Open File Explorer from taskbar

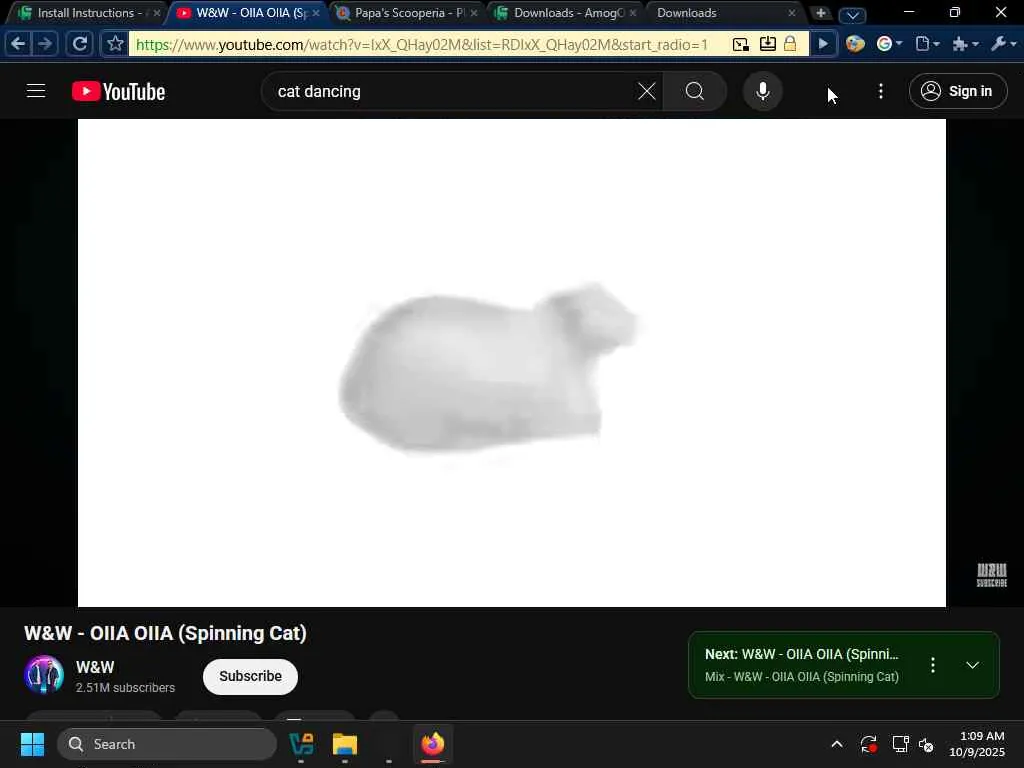click(x=345, y=744)
